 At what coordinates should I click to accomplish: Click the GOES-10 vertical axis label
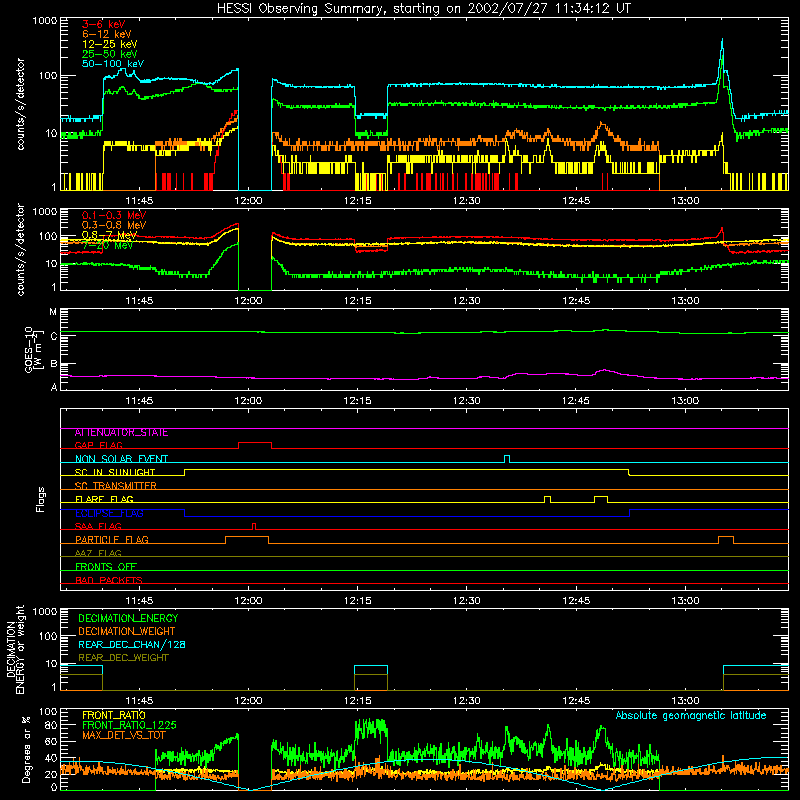coord(32,349)
